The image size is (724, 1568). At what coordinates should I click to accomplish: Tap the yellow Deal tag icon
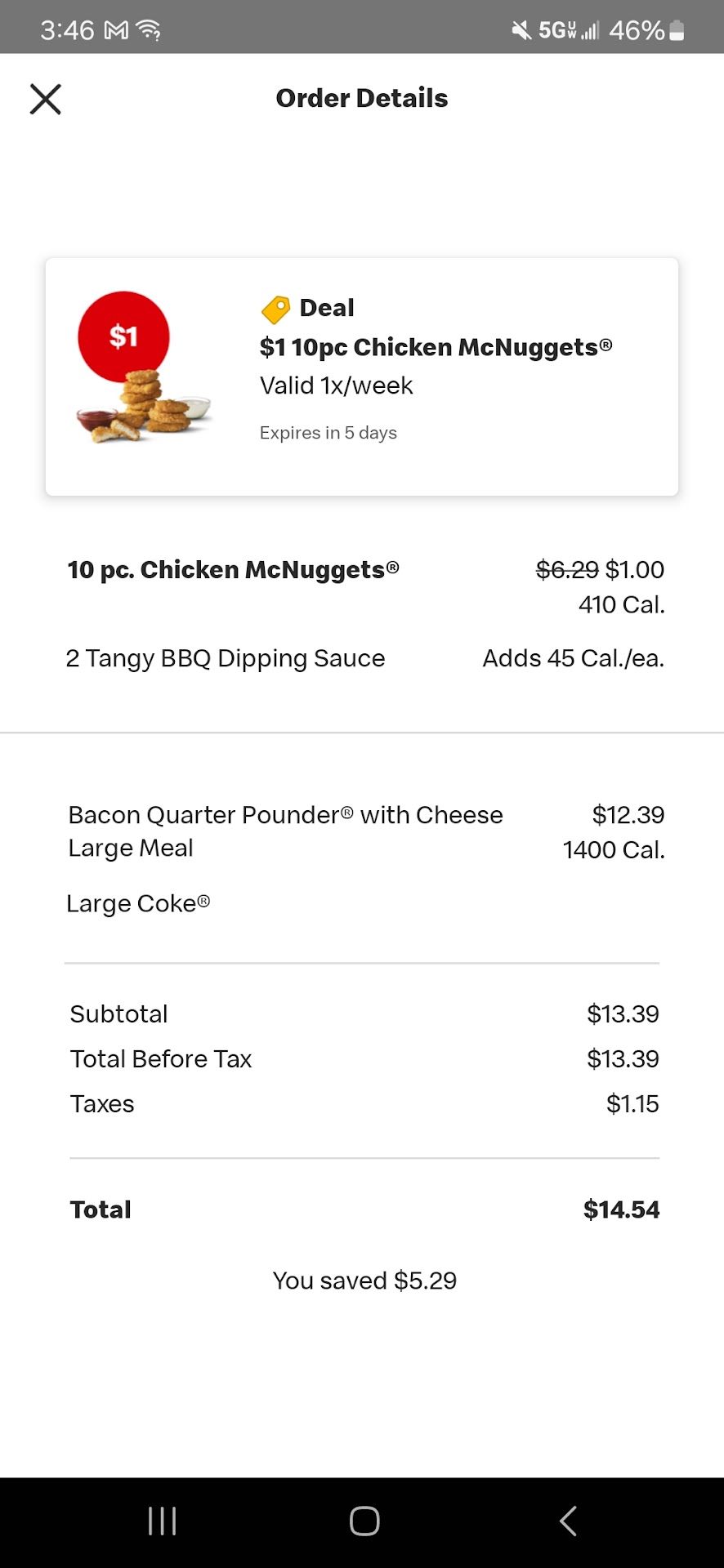pyautogui.click(x=275, y=310)
